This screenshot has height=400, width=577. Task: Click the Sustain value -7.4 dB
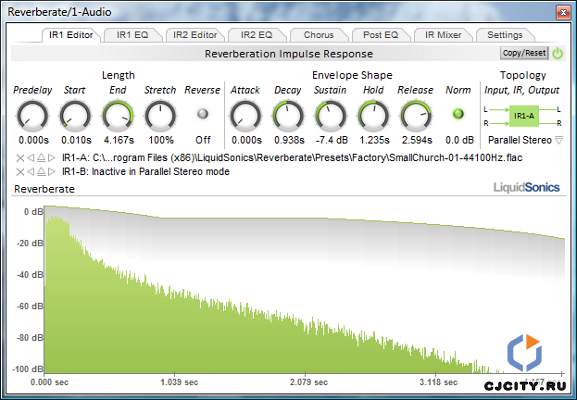[x=332, y=140]
